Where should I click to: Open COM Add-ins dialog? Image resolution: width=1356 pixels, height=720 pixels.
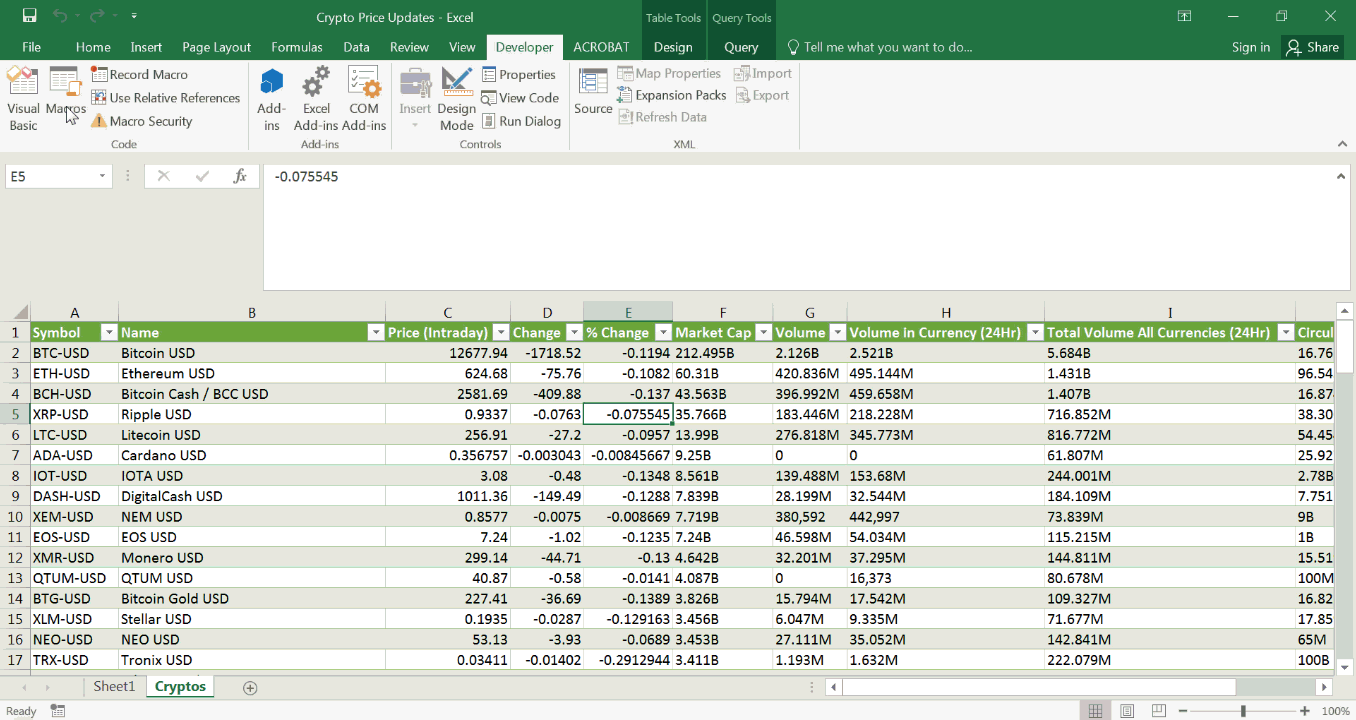364,99
